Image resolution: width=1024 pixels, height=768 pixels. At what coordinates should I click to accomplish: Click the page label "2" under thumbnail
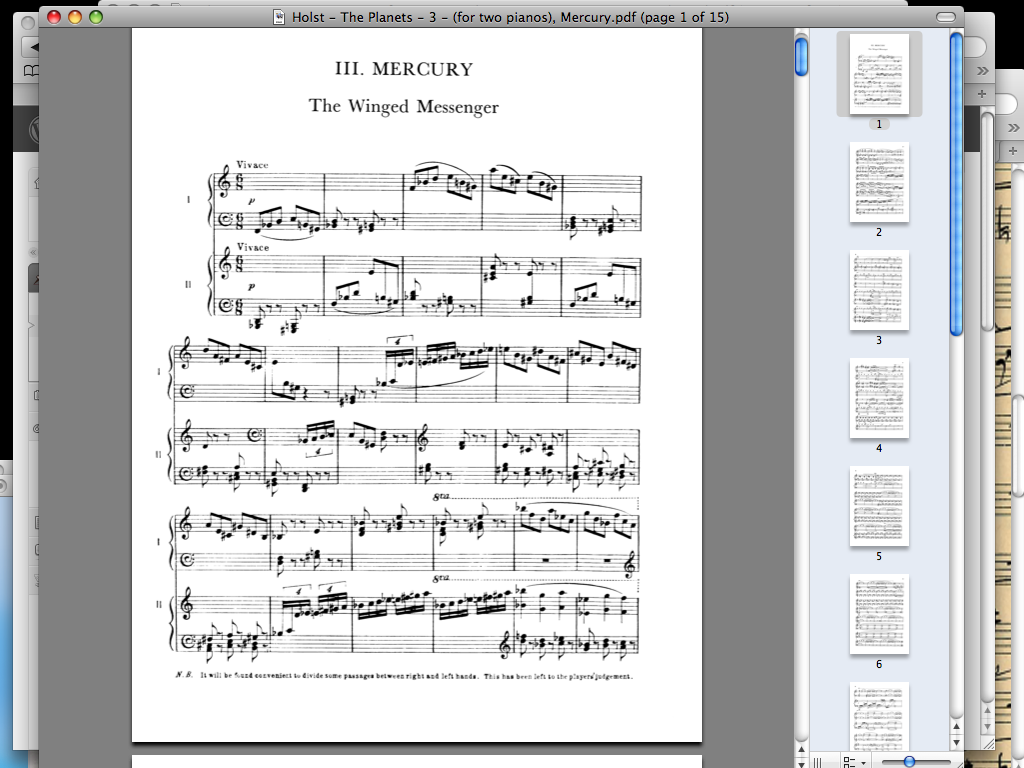click(879, 232)
